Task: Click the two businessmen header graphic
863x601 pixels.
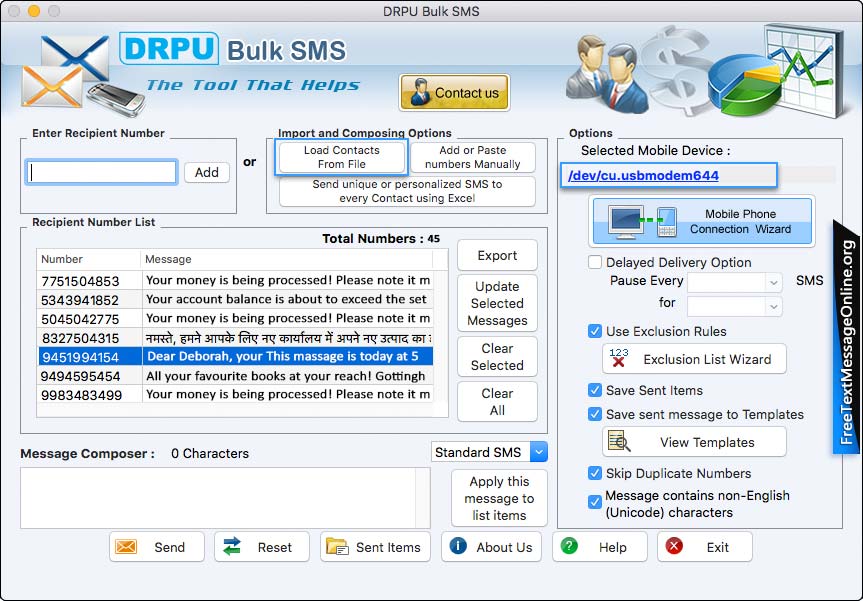Action: pos(608,74)
